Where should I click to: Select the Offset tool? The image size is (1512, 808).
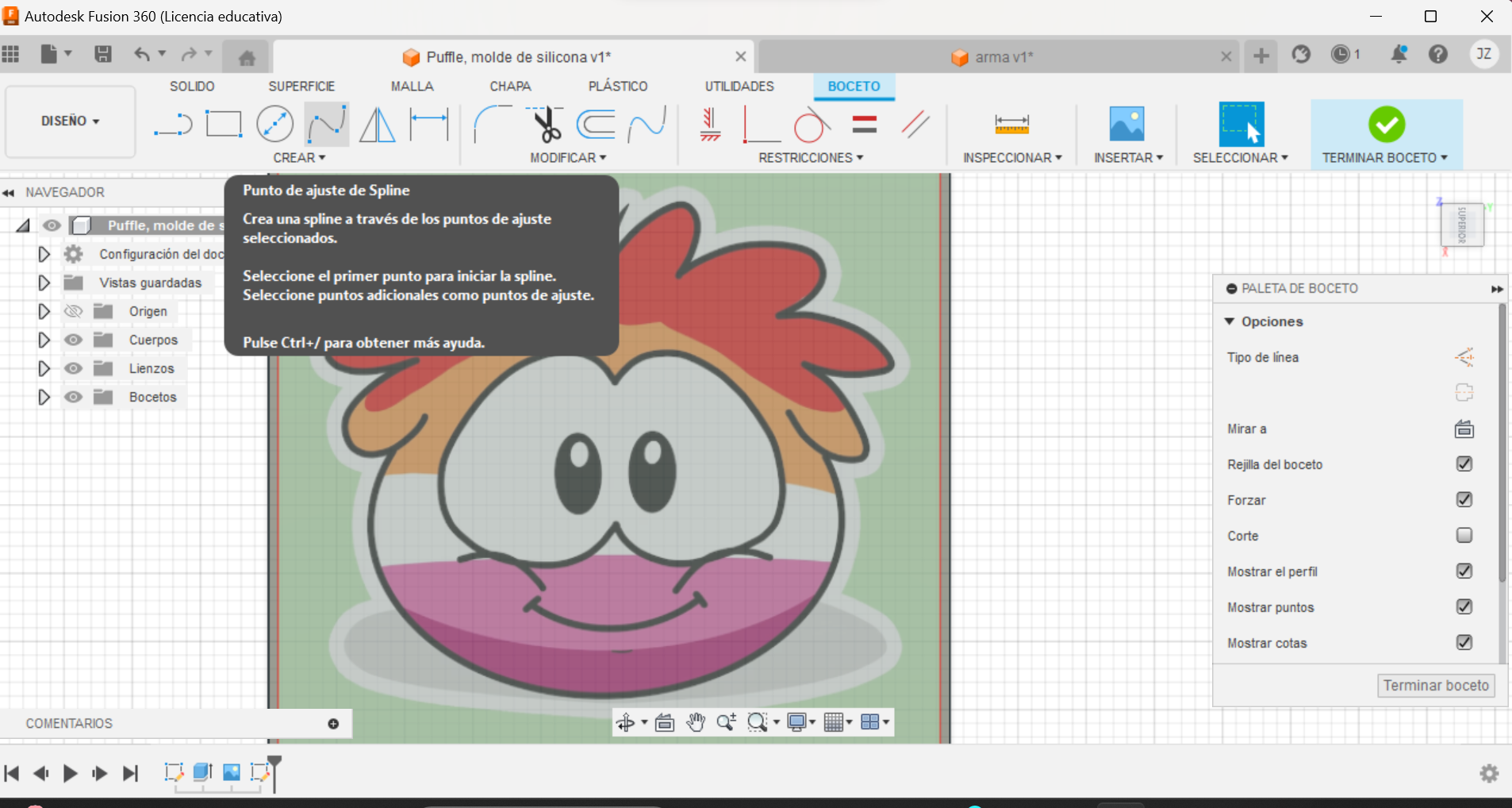pos(596,125)
